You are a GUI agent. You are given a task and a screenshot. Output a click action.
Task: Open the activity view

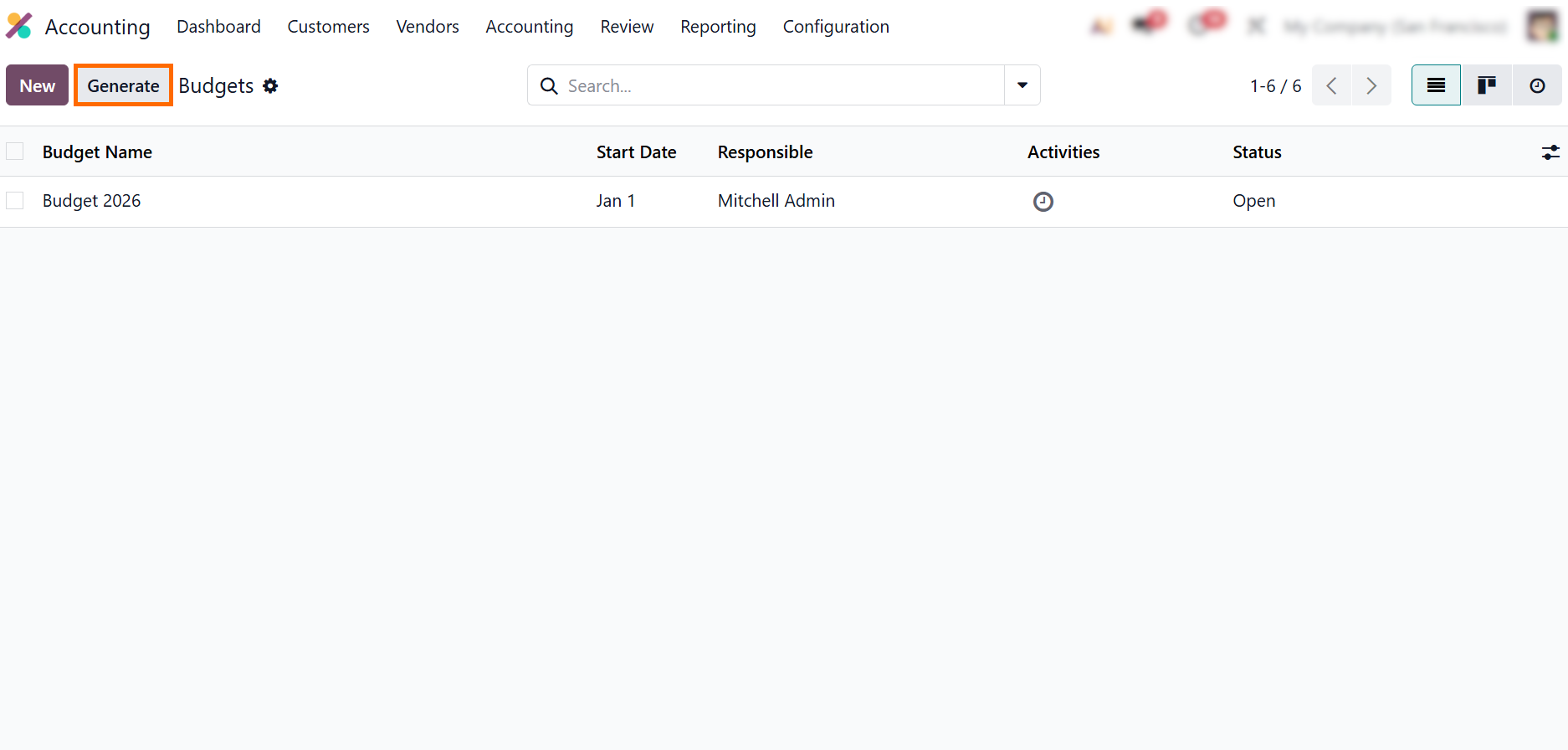point(1537,85)
